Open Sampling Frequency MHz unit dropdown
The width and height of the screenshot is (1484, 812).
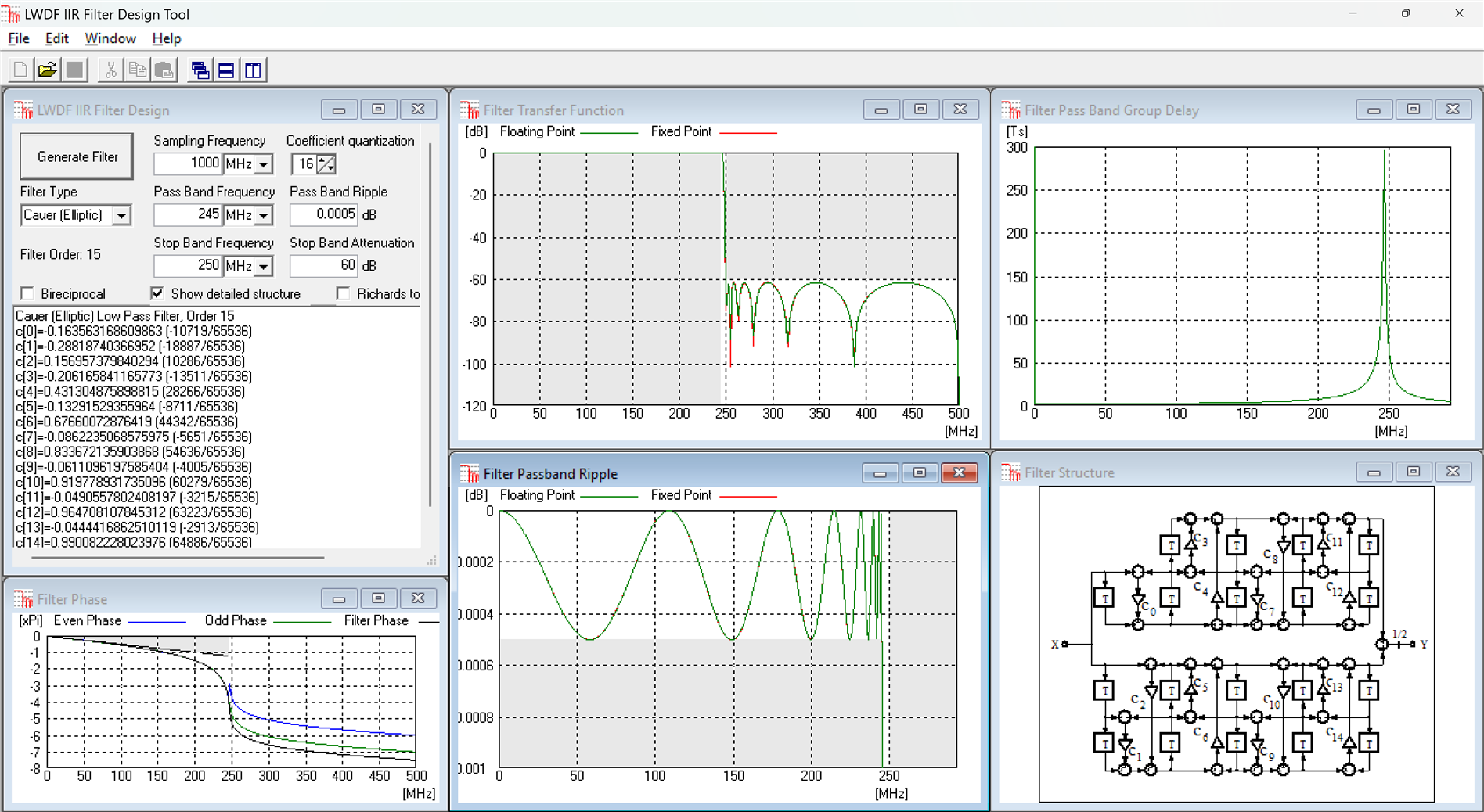tap(264, 164)
